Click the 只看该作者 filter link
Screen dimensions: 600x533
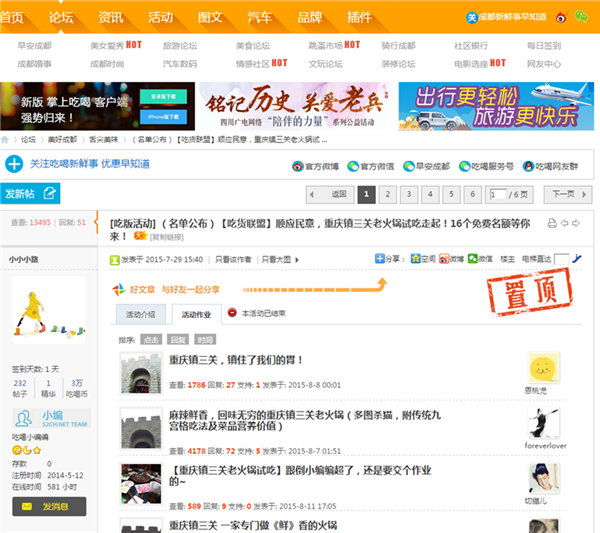(233, 260)
